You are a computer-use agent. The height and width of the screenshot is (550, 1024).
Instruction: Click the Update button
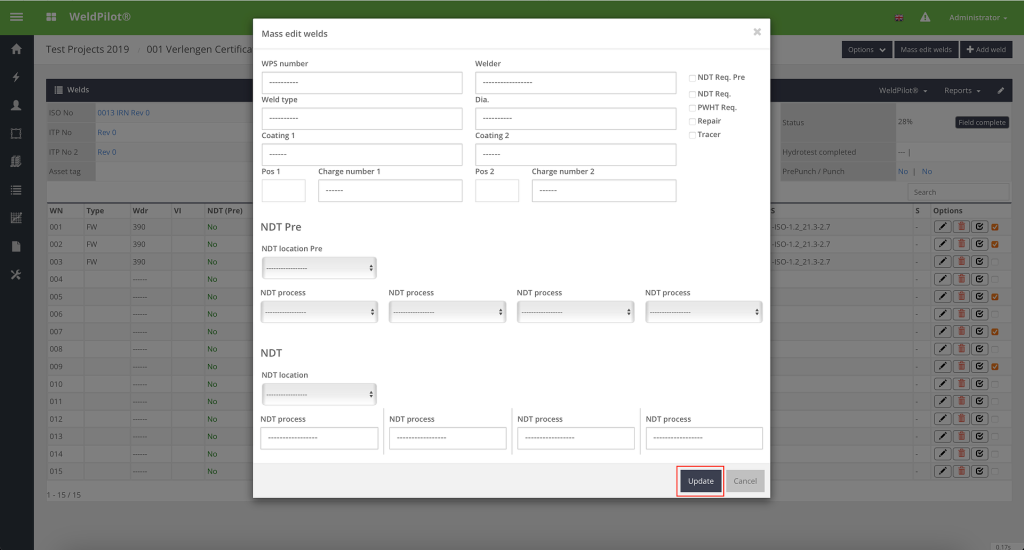click(700, 481)
